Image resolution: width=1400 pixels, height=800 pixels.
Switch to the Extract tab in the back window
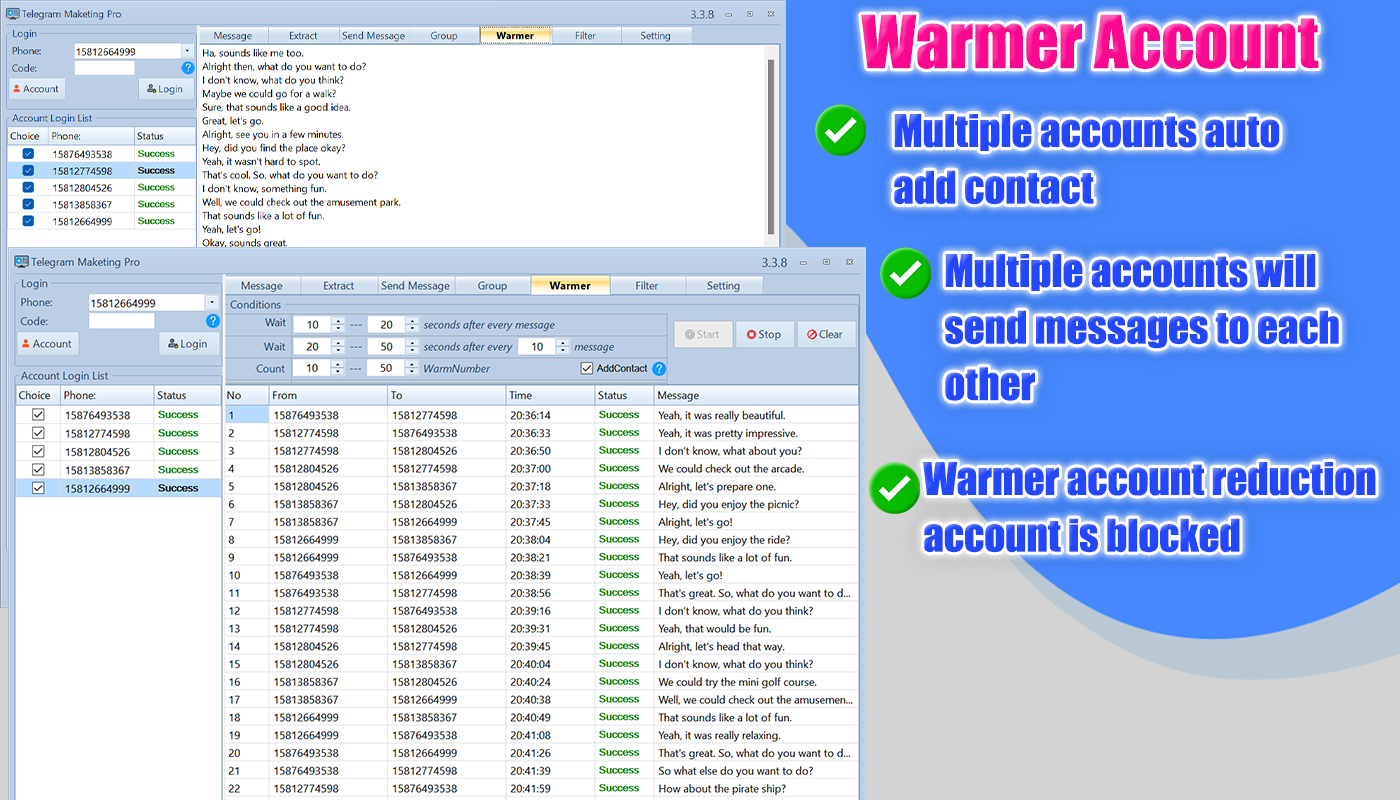[303, 36]
